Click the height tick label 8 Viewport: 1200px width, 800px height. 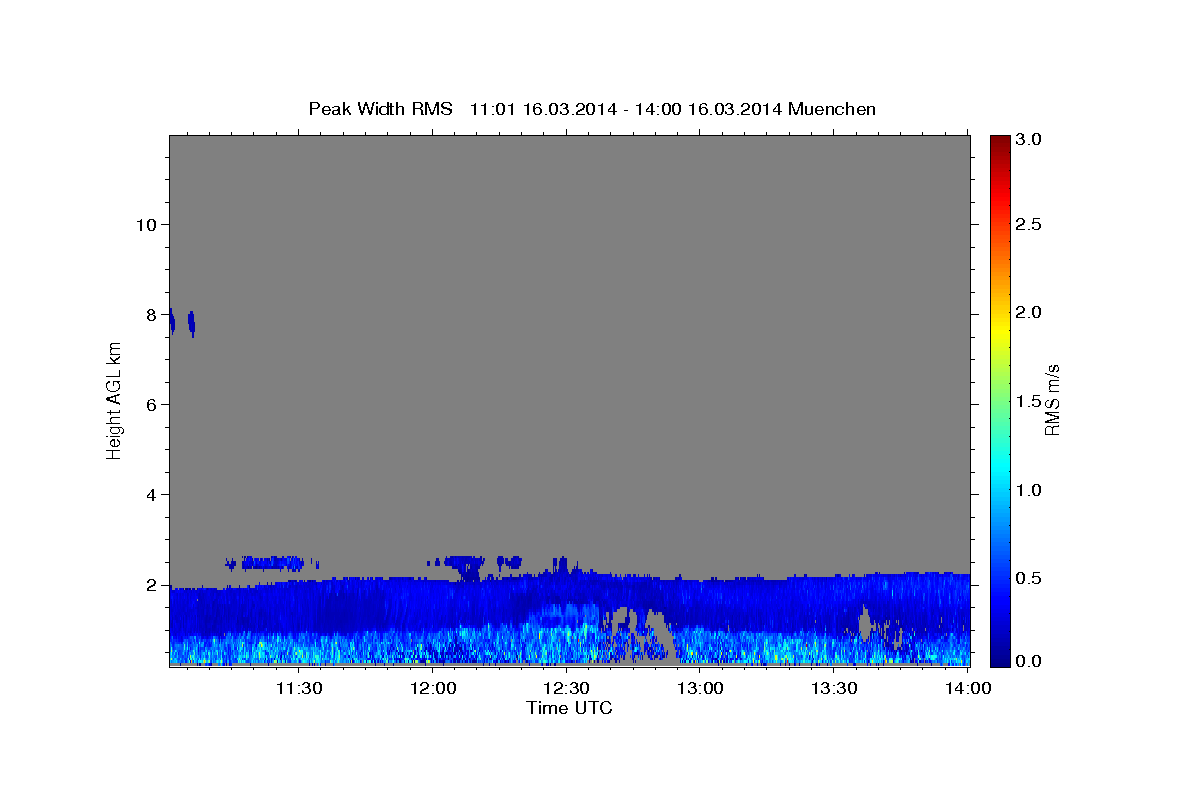pyautogui.click(x=151, y=314)
